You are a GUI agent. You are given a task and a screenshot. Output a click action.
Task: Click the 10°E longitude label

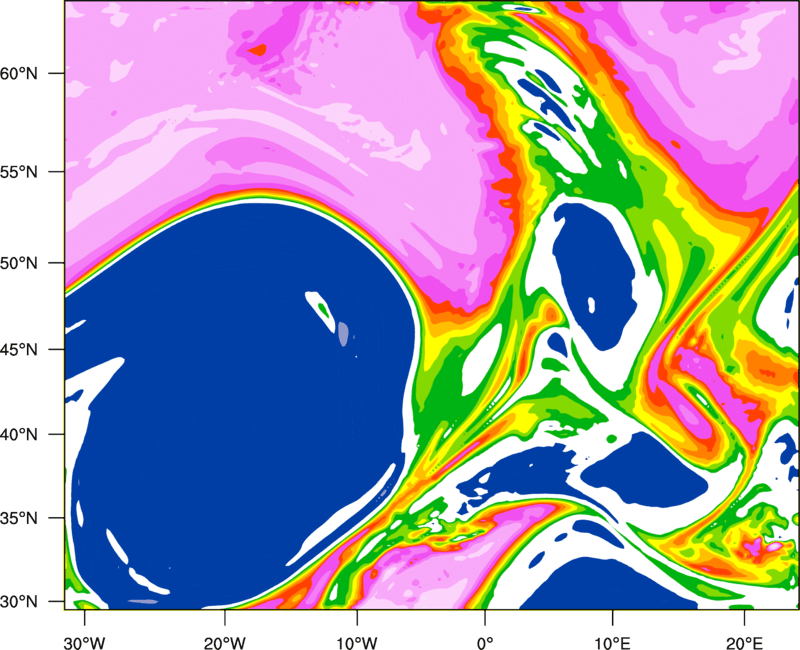[612, 643]
